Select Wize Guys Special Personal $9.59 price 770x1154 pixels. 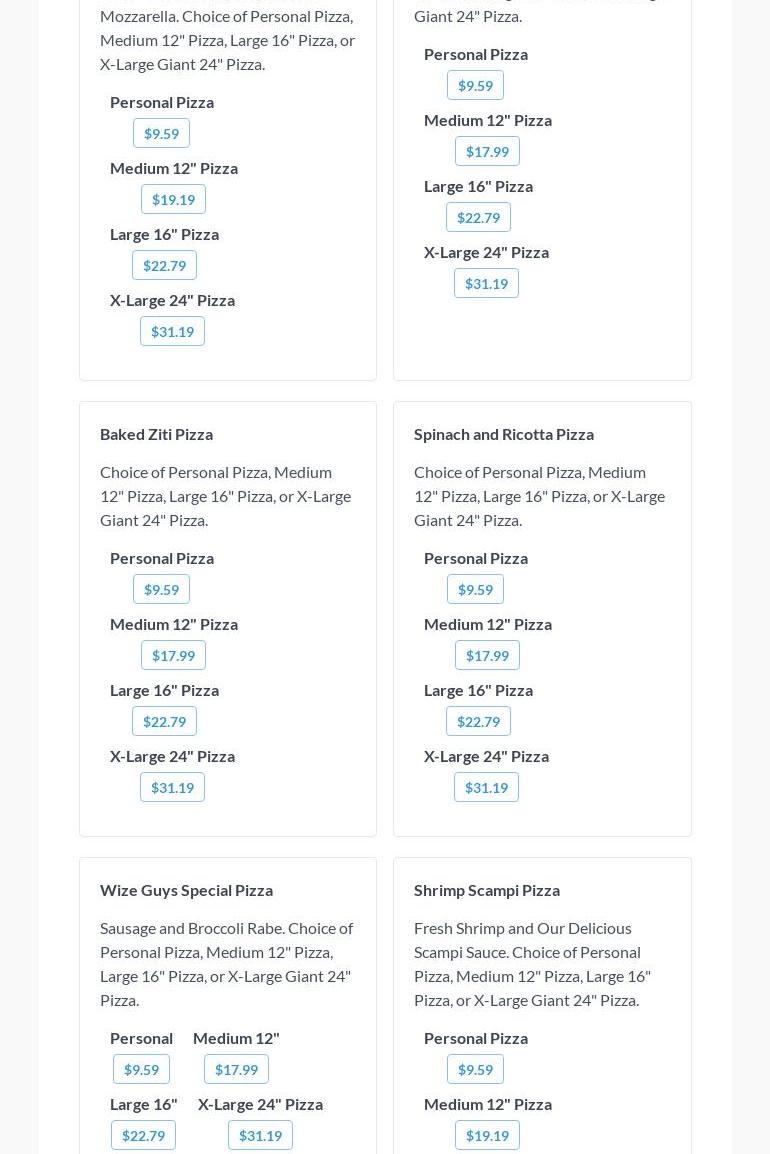tap(141, 1069)
